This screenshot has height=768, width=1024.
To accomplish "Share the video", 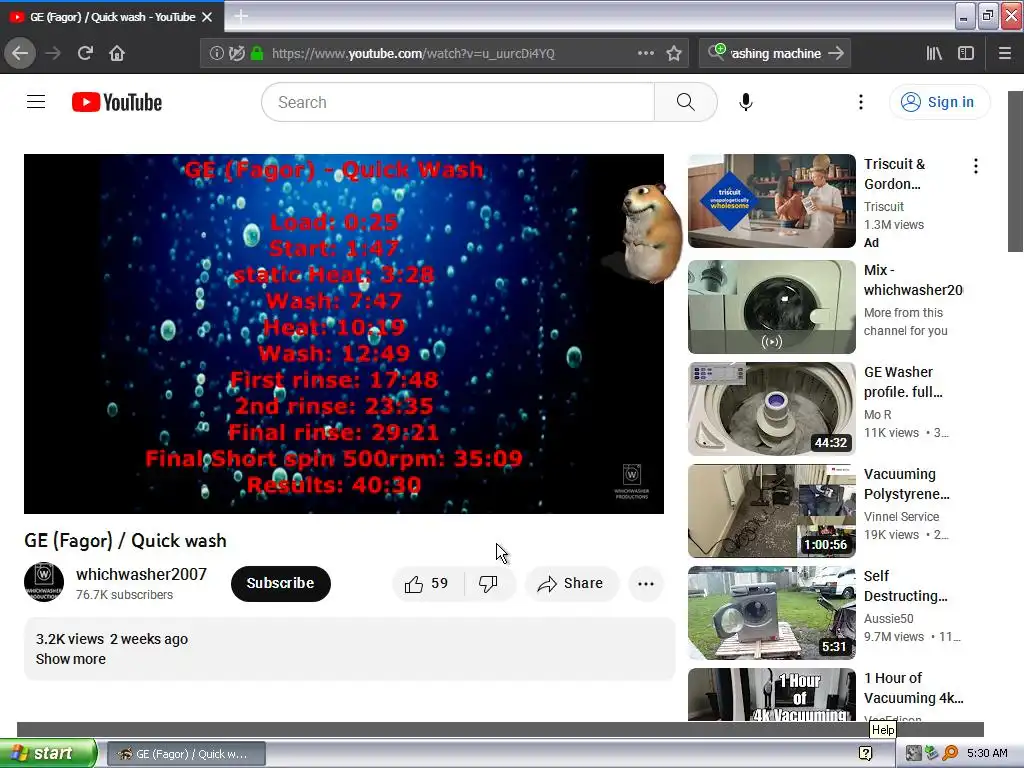I will click(x=571, y=584).
